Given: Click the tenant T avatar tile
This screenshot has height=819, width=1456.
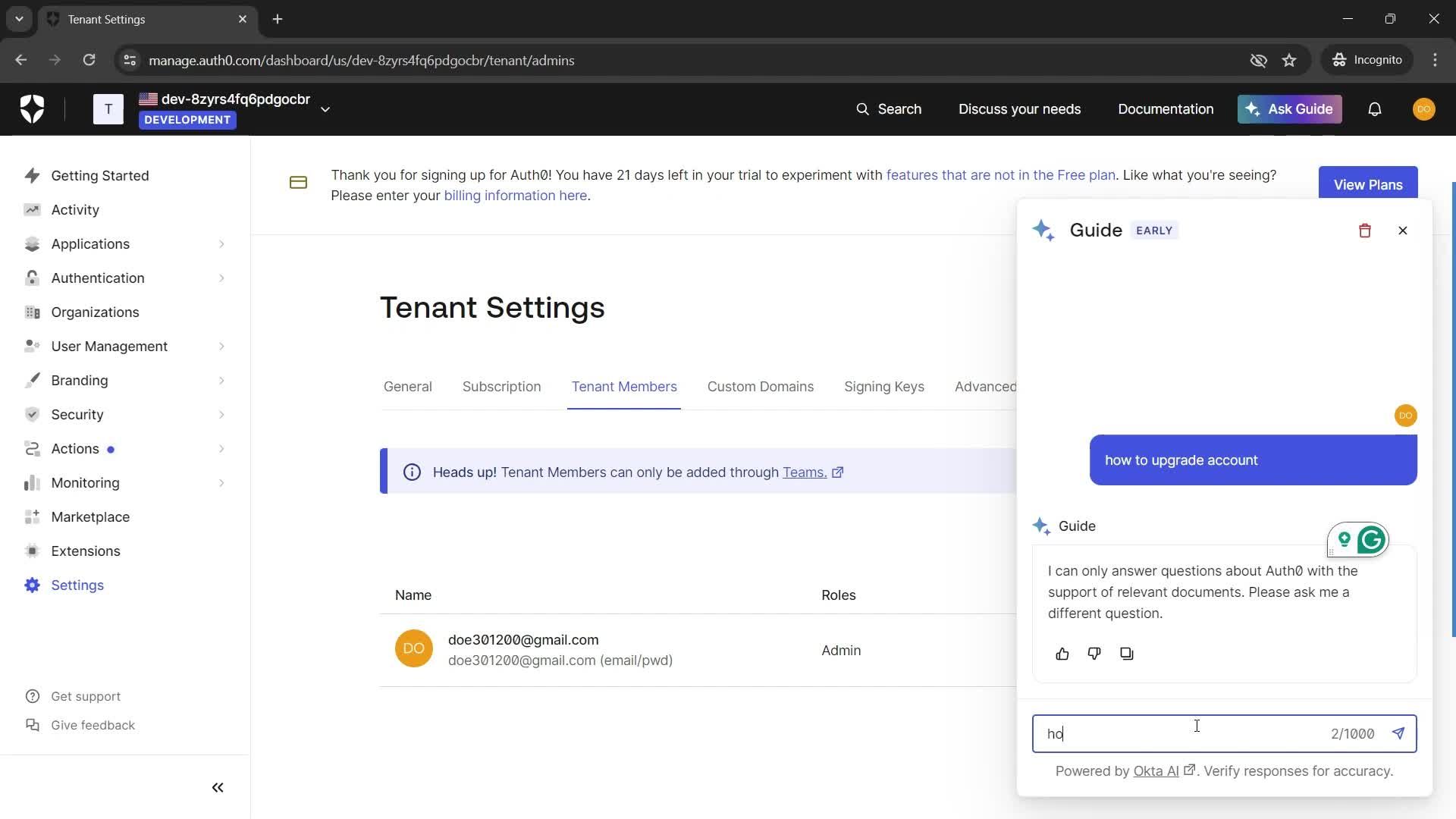Looking at the screenshot, I should pos(108,109).
